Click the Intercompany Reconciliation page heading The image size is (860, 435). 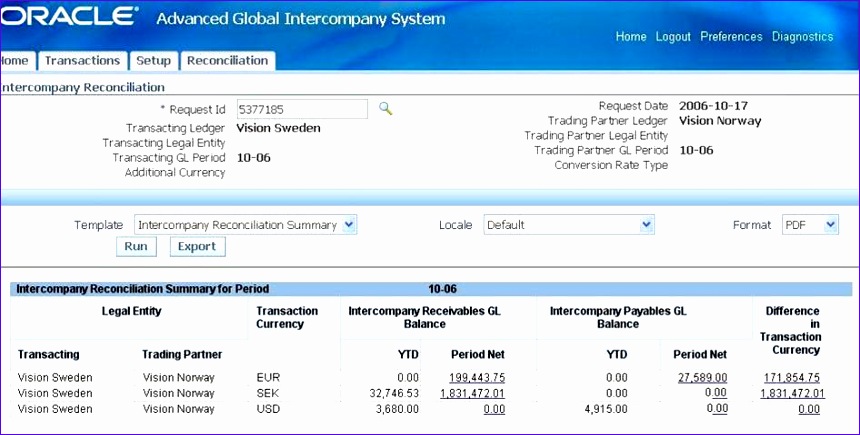point(82,87)
